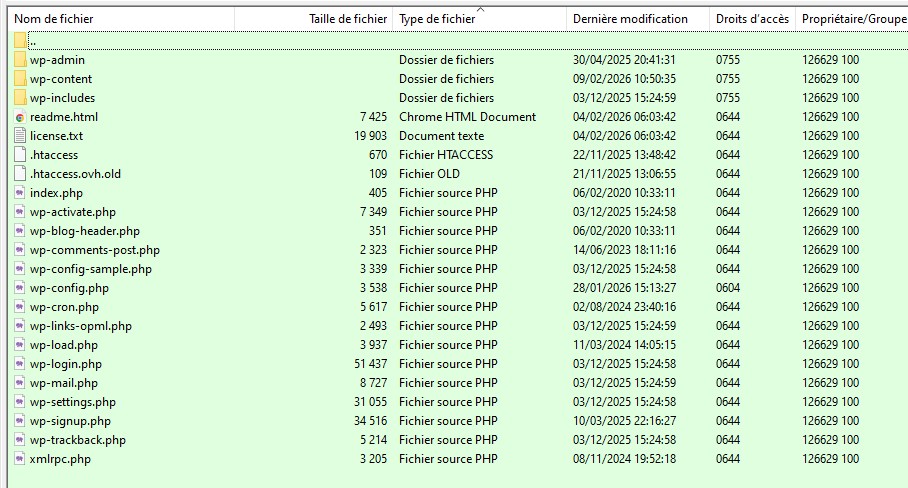Select the wp-cron.php file name

pyautogui.click(x=64, y=307)
